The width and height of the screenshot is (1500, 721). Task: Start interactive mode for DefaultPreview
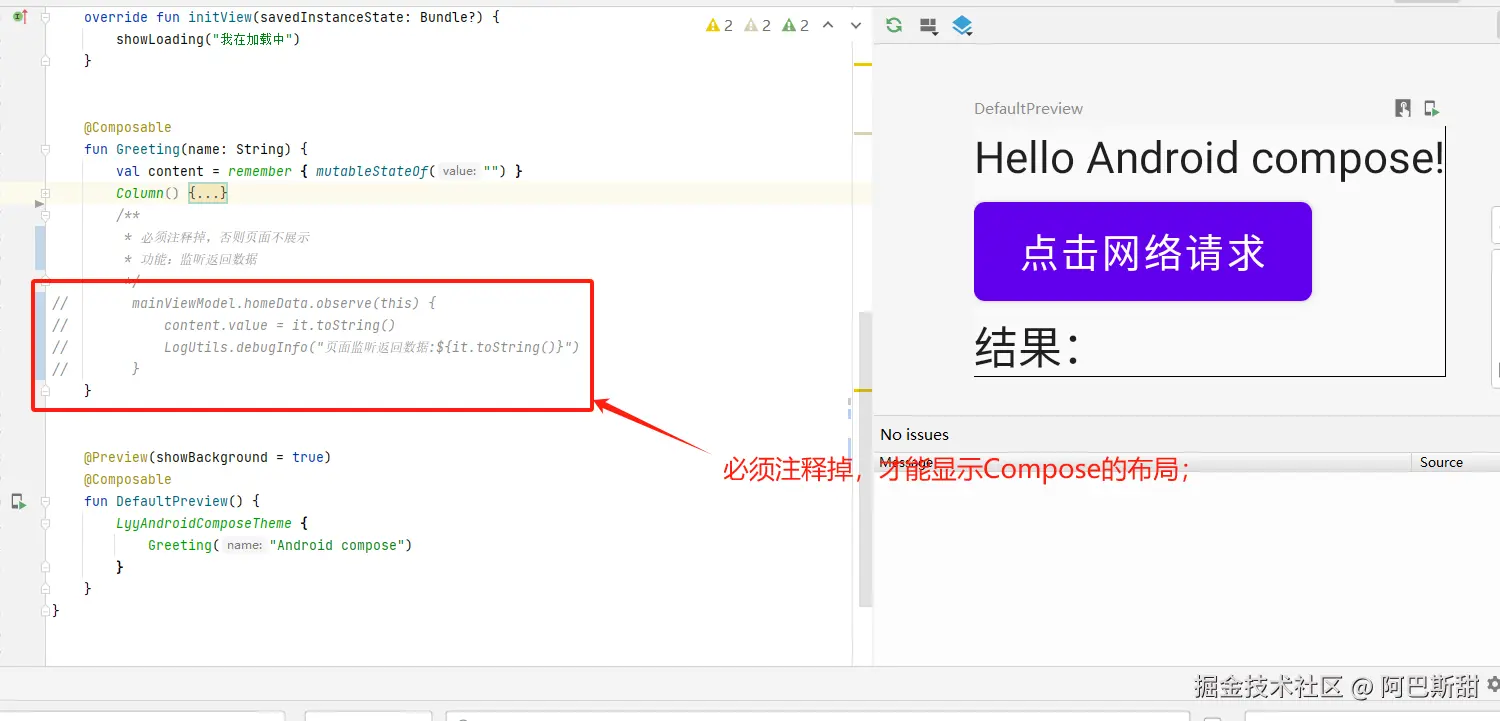1403,108
